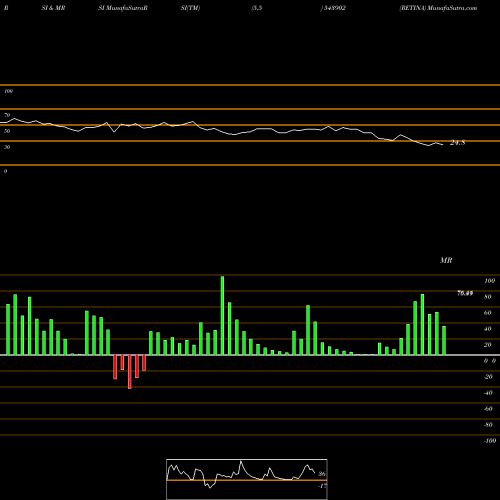Click the 'SI(TM)' header label
This screenshot has width=500, height=500.
pyautogui.click(x=190, y=8)
